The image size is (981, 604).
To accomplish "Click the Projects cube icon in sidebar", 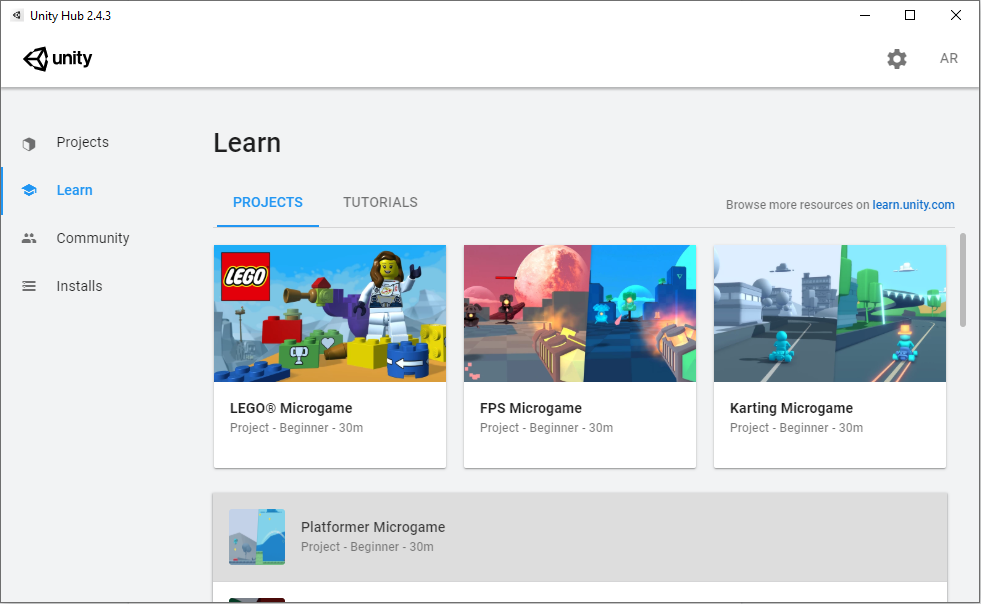I will (29, 143).
